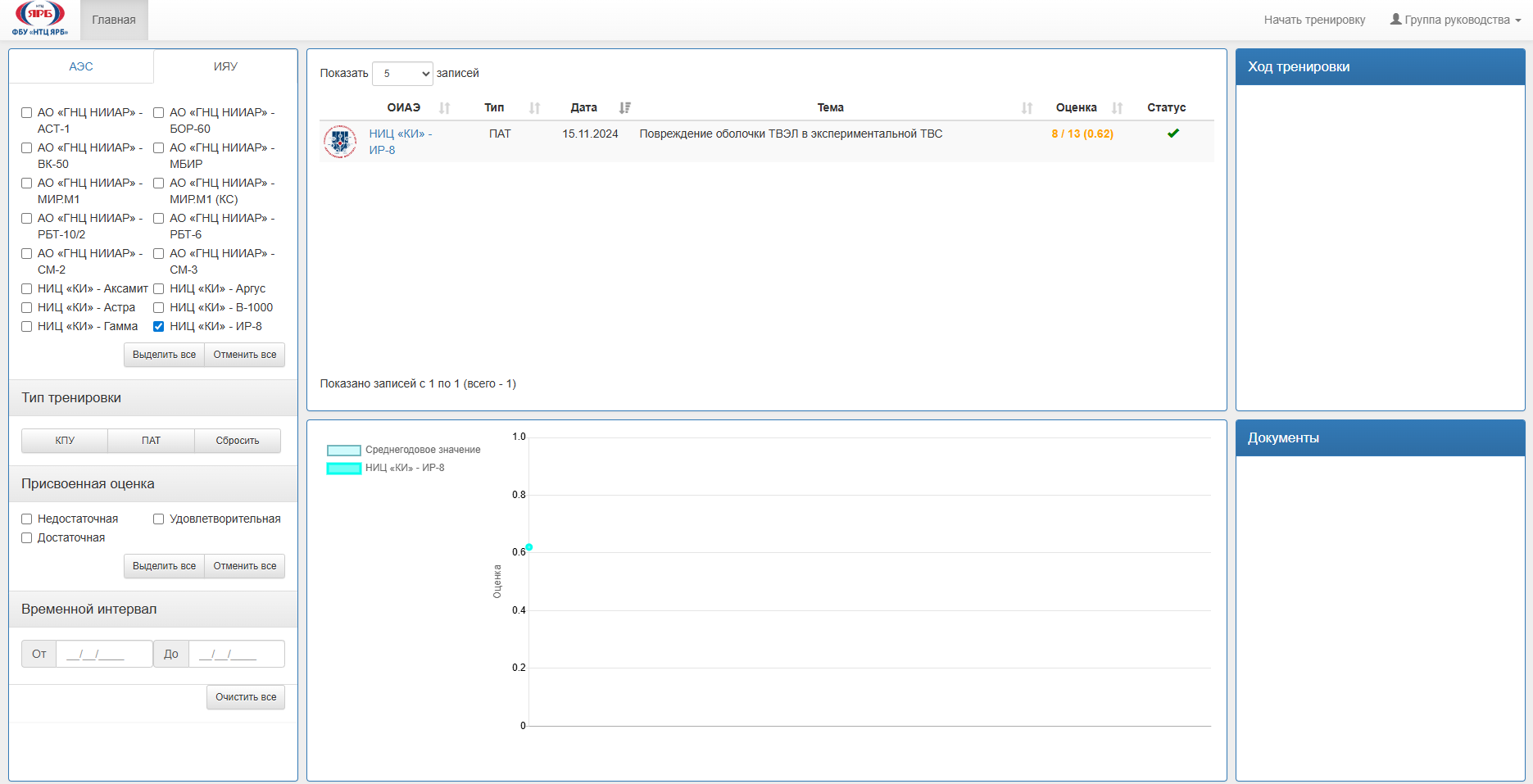Sort table by Тема column arrows

pyautogui.click(x=1027, y=108)
